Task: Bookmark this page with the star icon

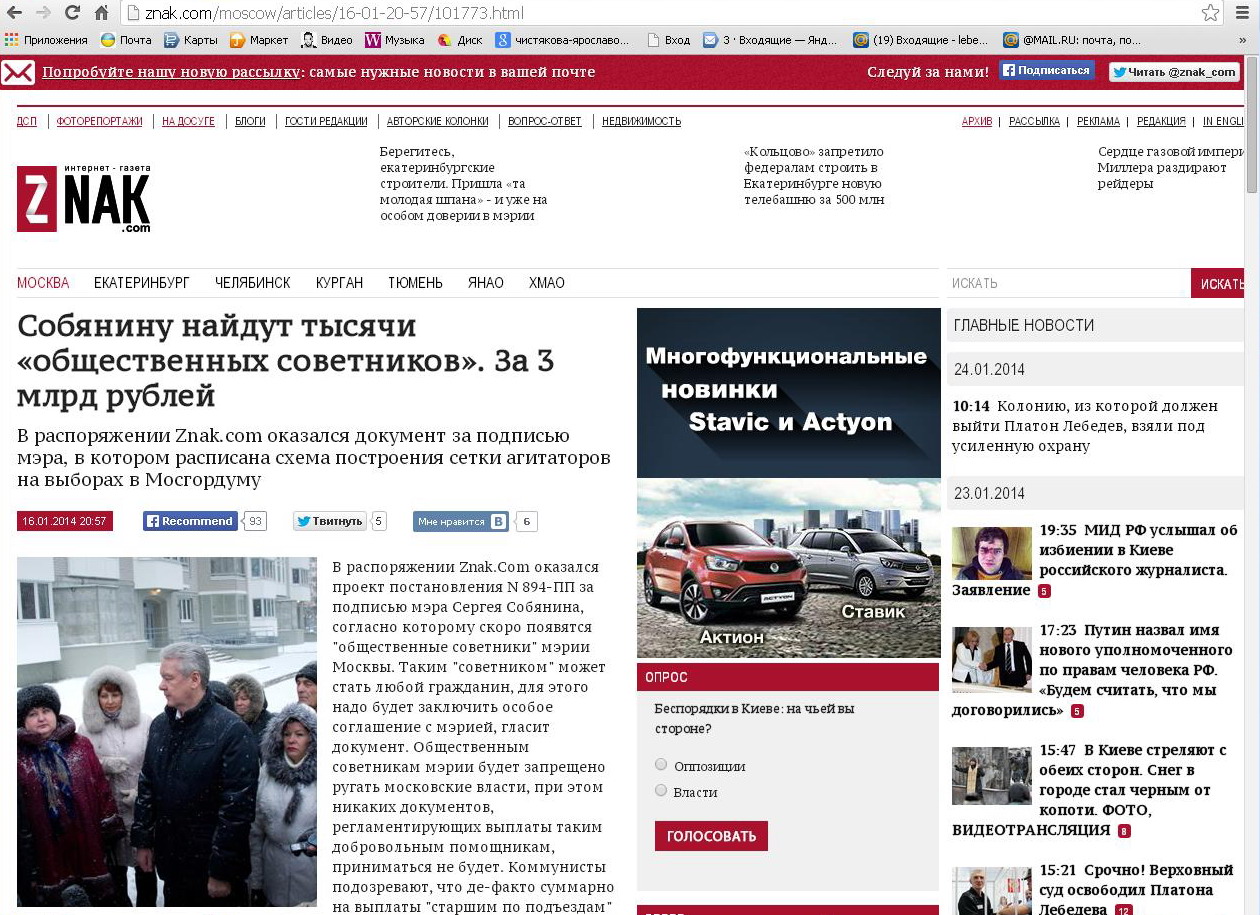Action: tap(1210, 13)
